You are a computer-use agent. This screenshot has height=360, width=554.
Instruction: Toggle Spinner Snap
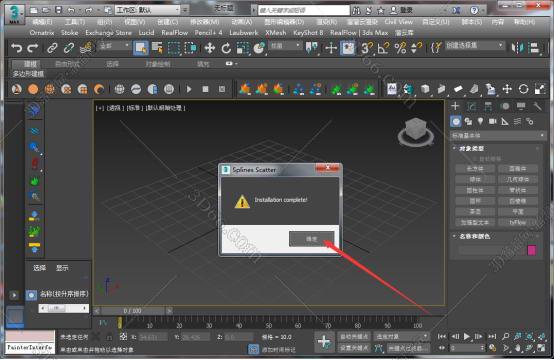tap(417, 48)
